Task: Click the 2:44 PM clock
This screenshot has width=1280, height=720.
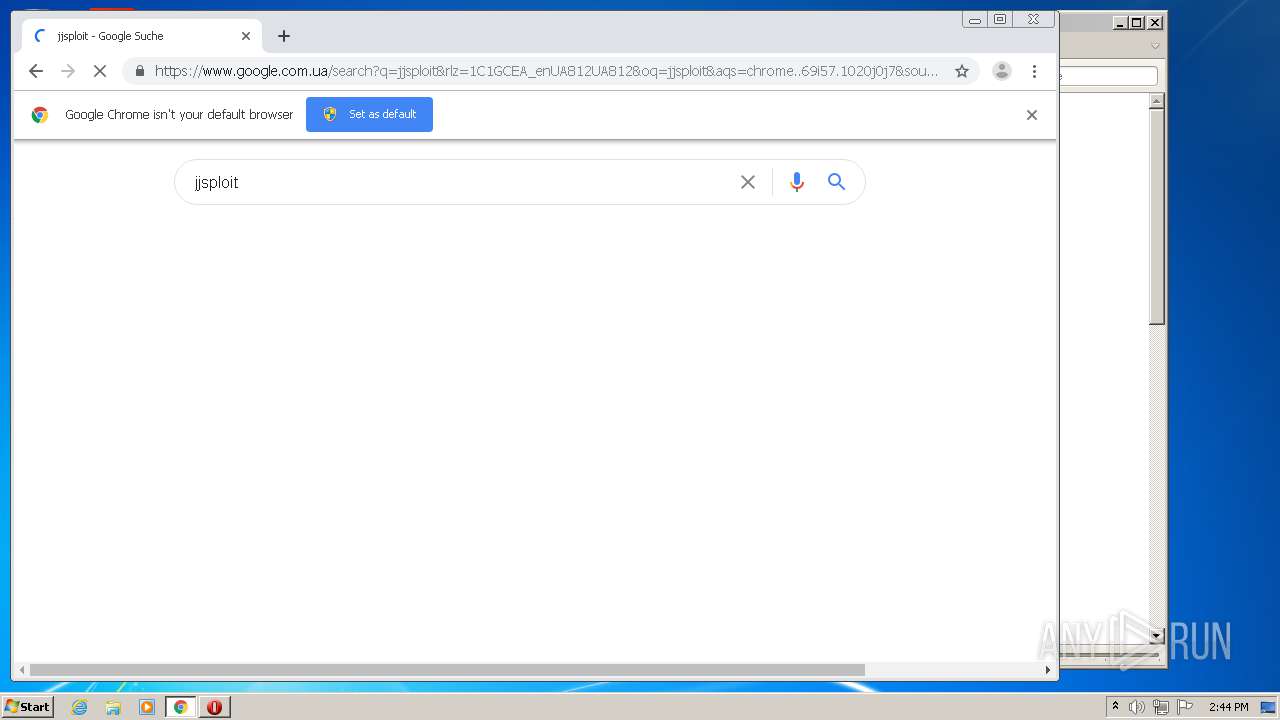Action: 1228,707
